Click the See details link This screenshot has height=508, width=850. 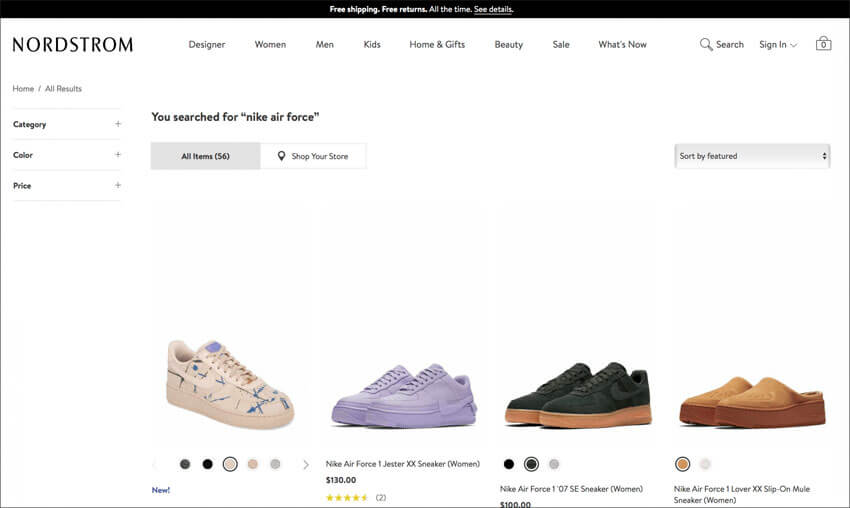493,9
